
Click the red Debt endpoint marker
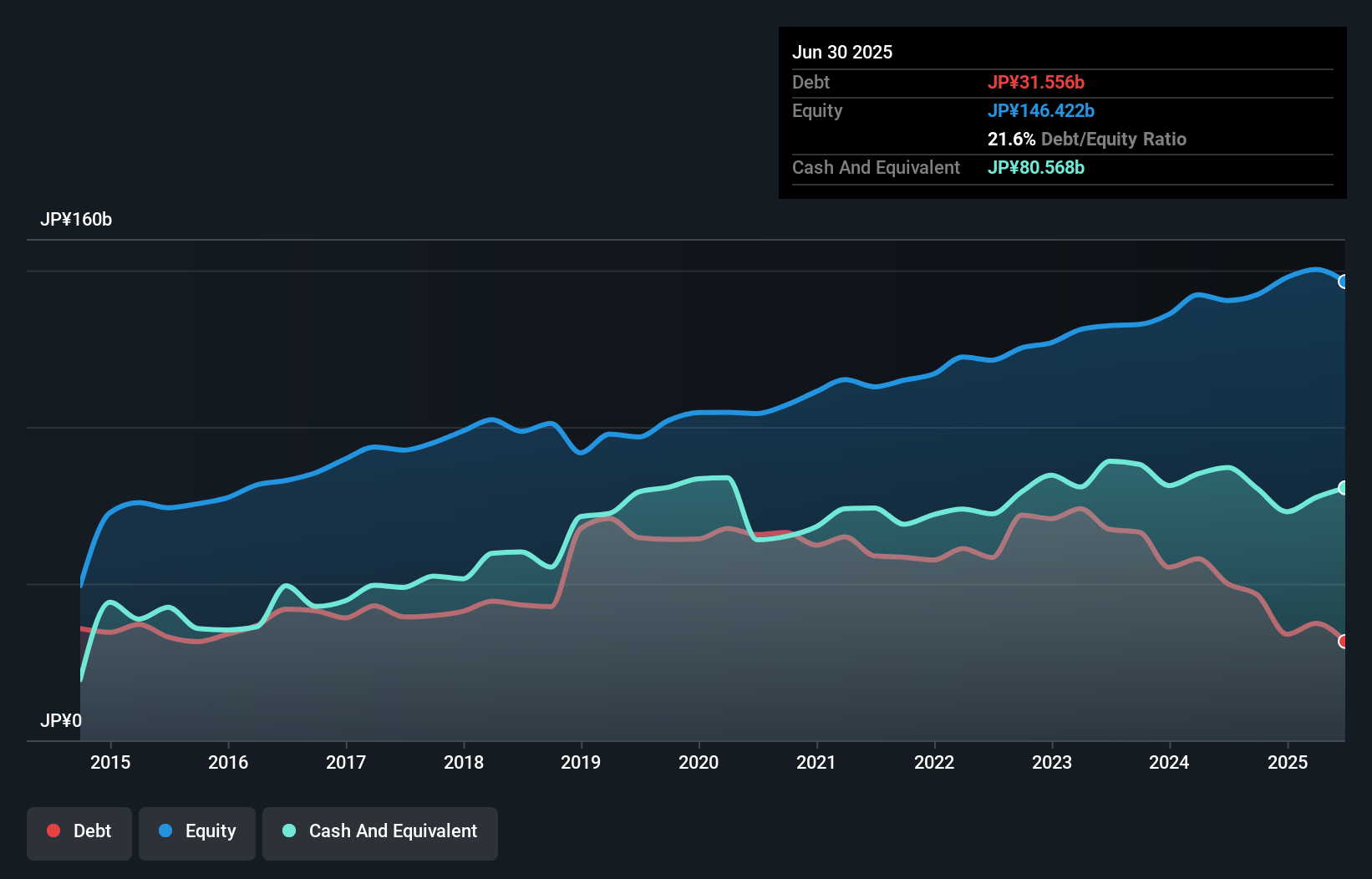1344,642
